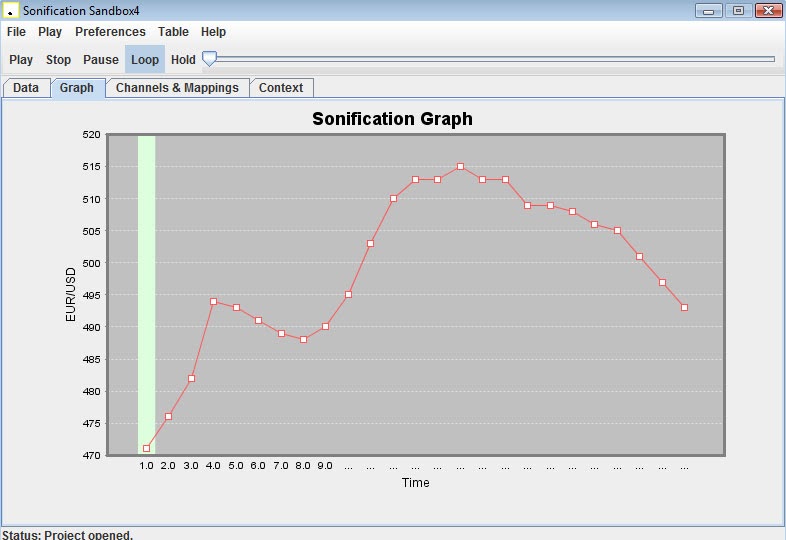
Task: Toggle the Loop playback option
Action: (x=145, y=60)
